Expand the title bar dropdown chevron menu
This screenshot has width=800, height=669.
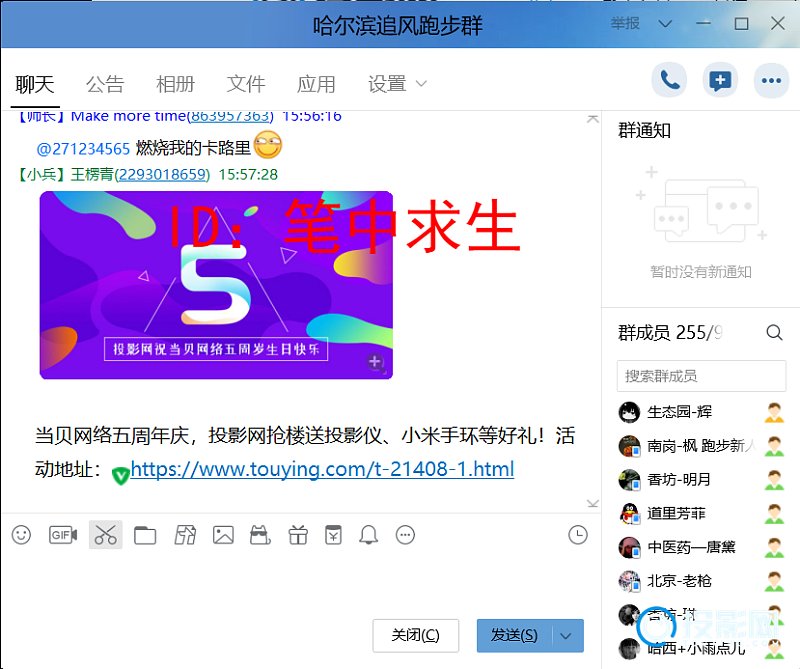(x=663, y=23)
